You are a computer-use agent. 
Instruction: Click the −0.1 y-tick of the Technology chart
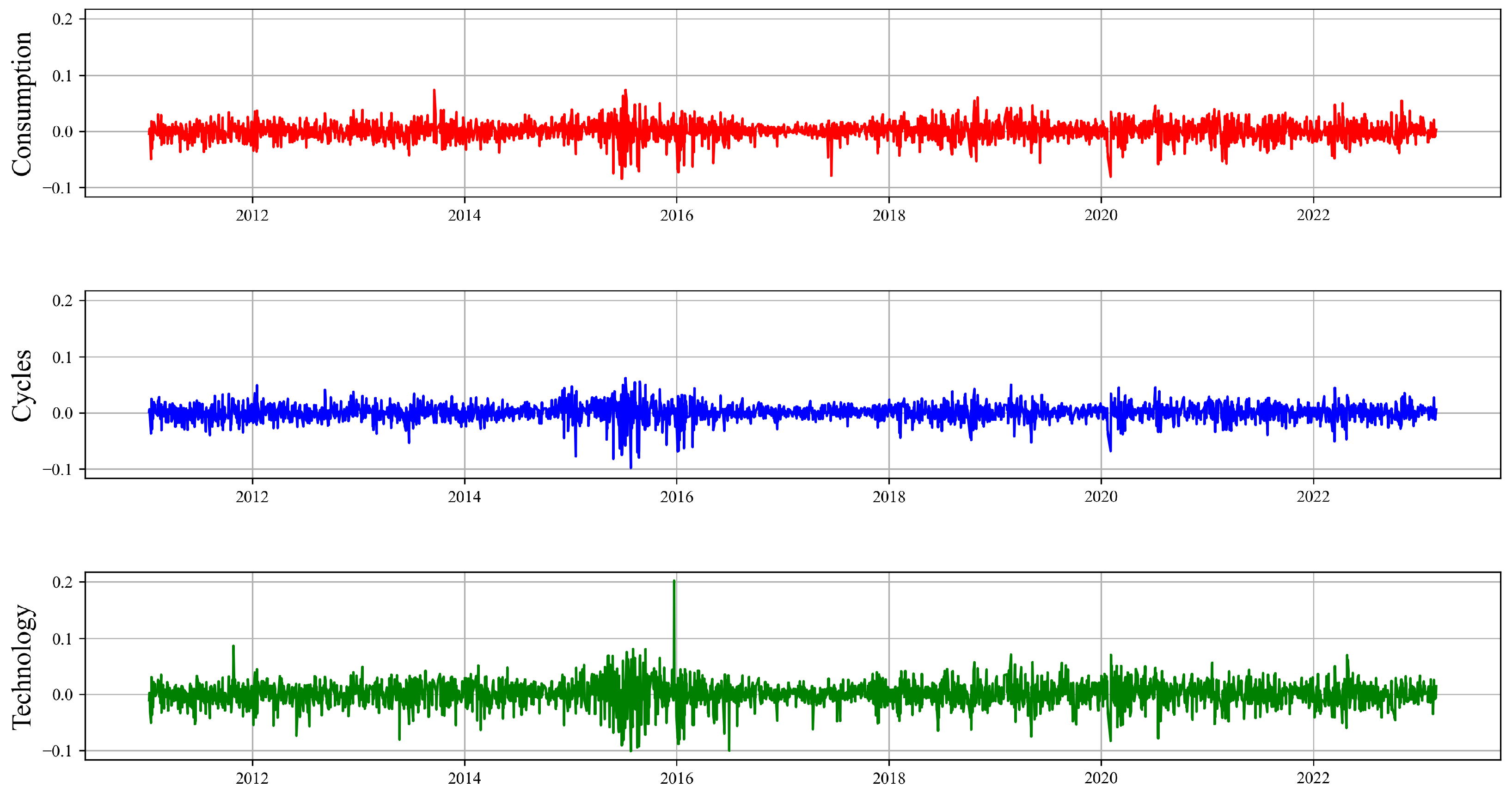57,751
